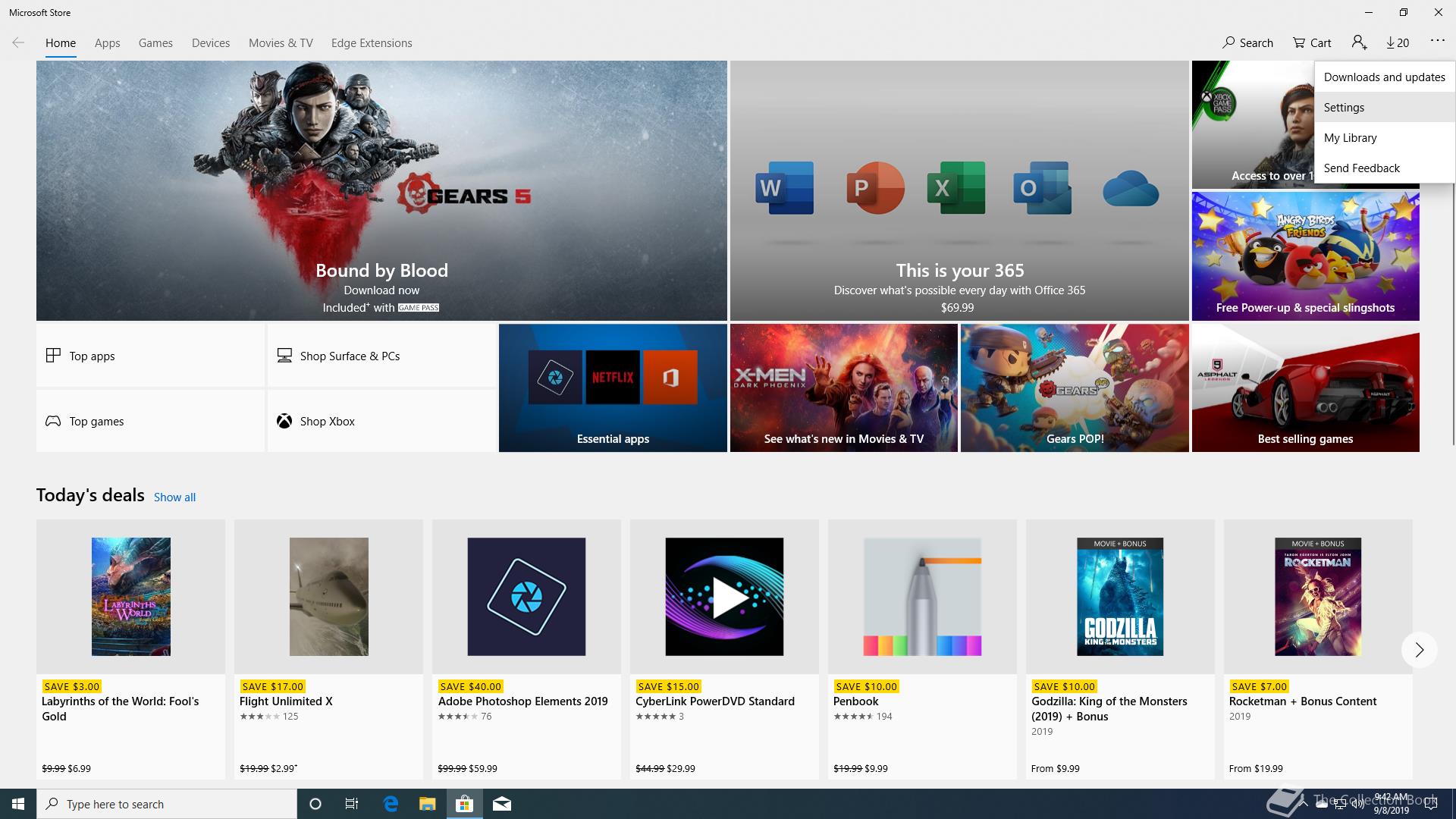Switch to the Home tab

[61, 43]
